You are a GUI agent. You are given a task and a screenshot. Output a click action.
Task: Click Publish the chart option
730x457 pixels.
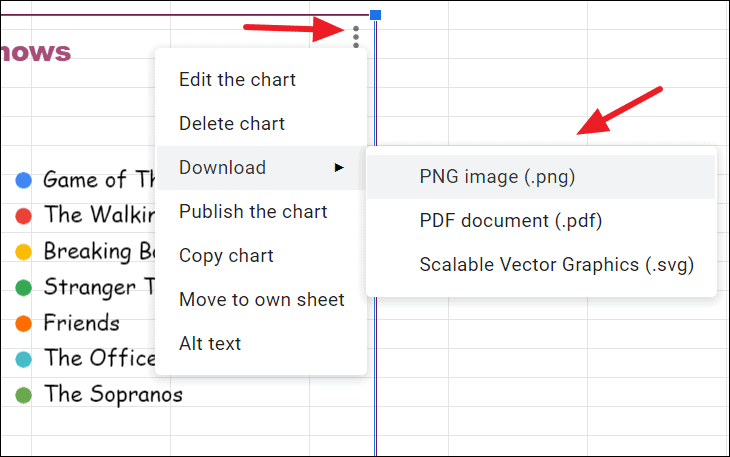coord(253,212)
